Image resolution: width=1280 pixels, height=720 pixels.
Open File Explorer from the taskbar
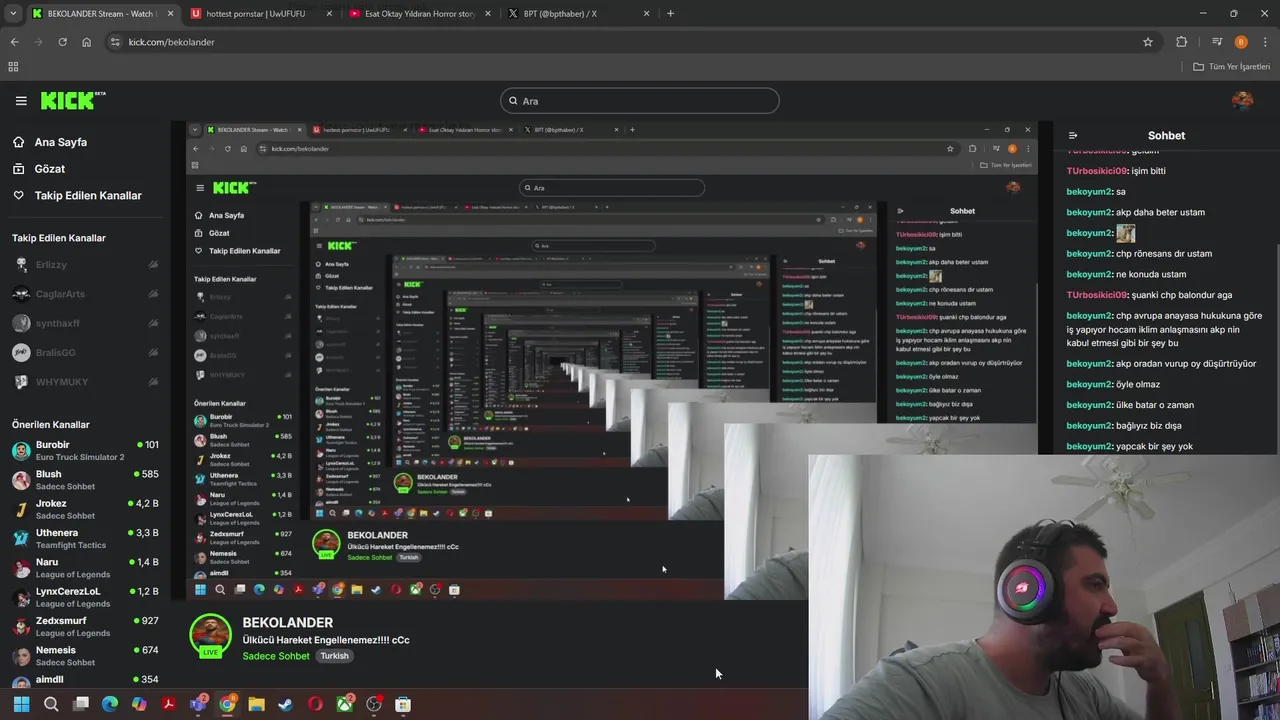[x=256, y=704]
